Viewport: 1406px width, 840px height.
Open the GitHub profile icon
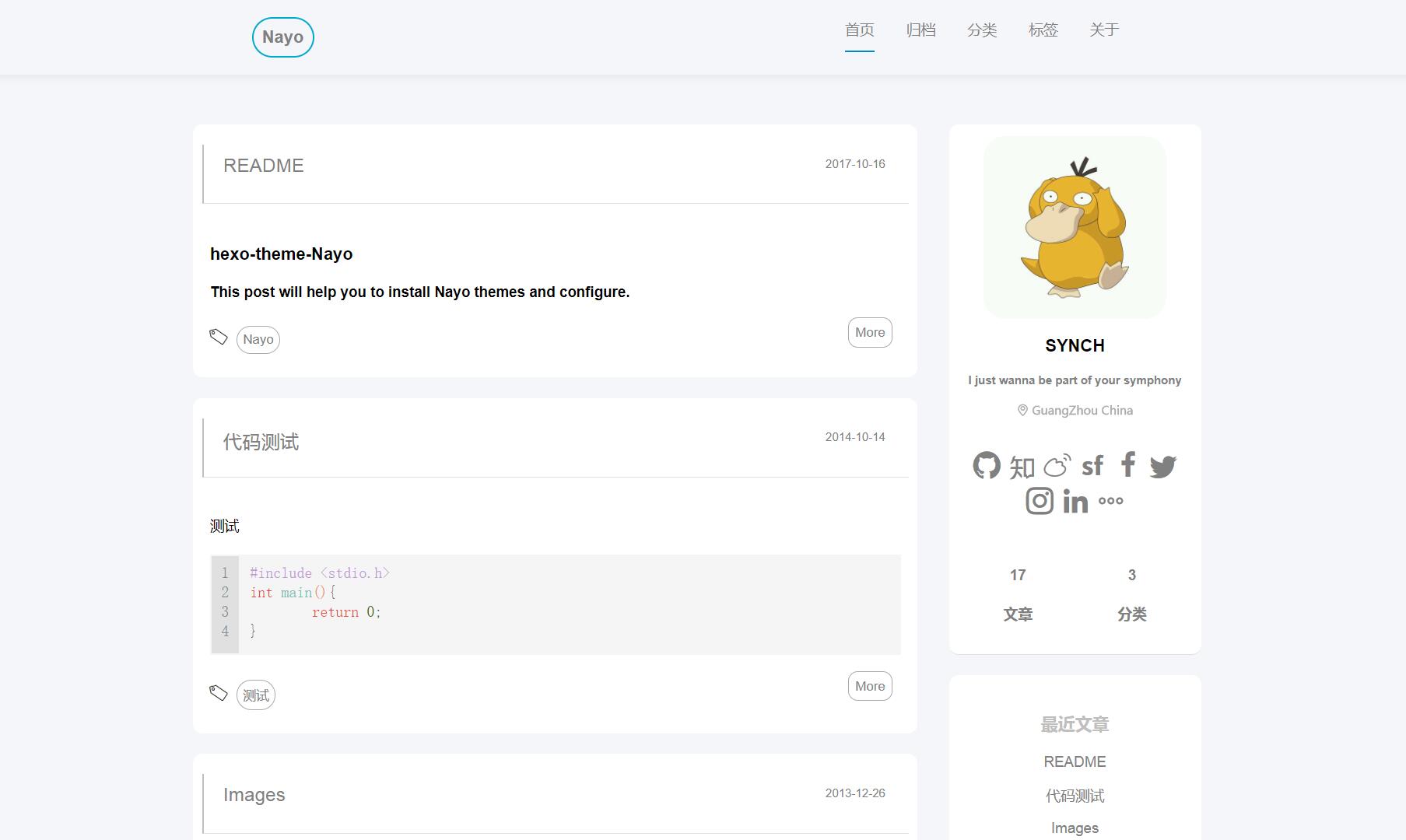tap(987, 465)
